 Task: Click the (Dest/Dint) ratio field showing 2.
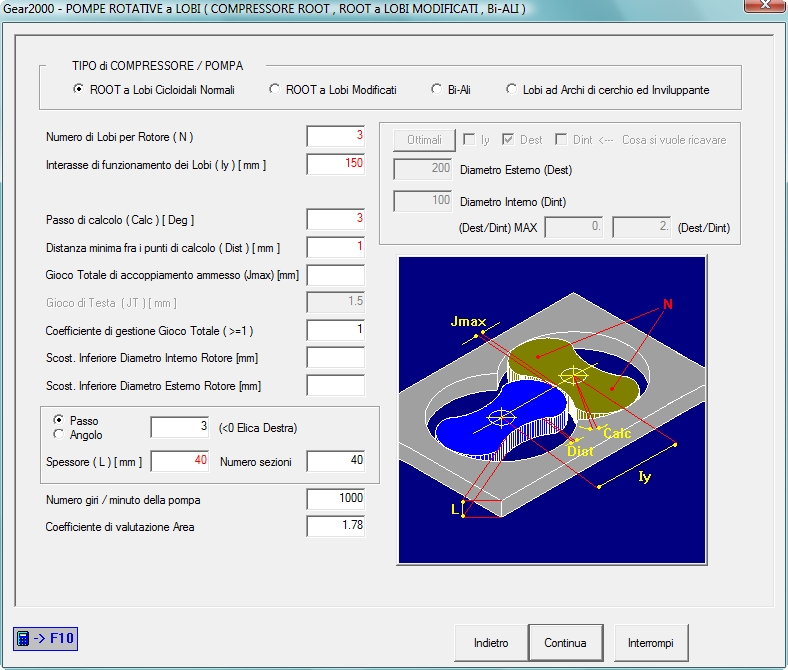click(x=641, y=227)
